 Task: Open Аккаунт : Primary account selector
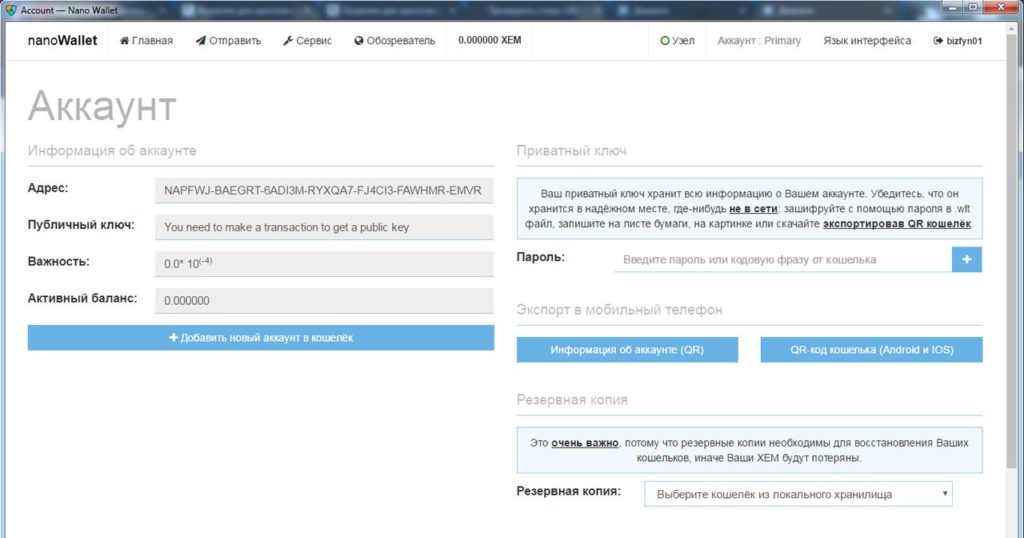759,40
